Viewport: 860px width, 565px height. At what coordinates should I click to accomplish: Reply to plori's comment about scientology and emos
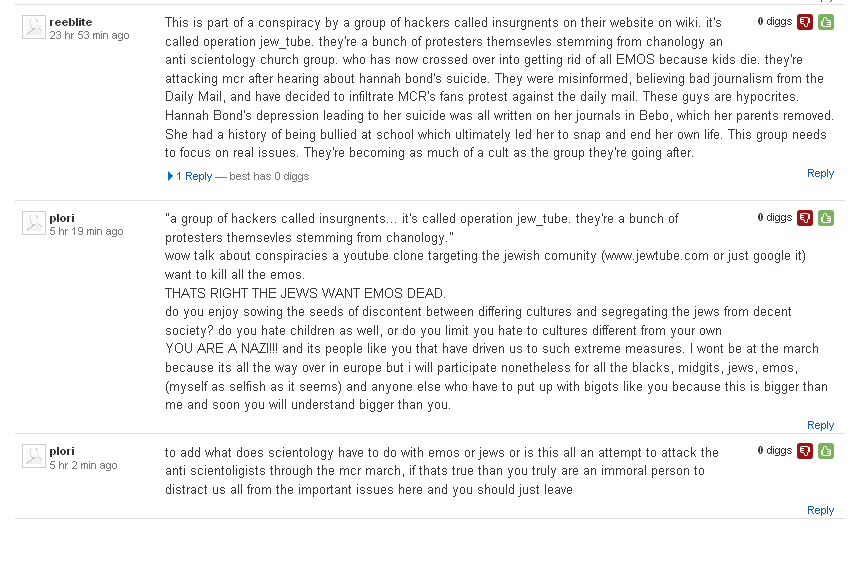pos(820,510)
